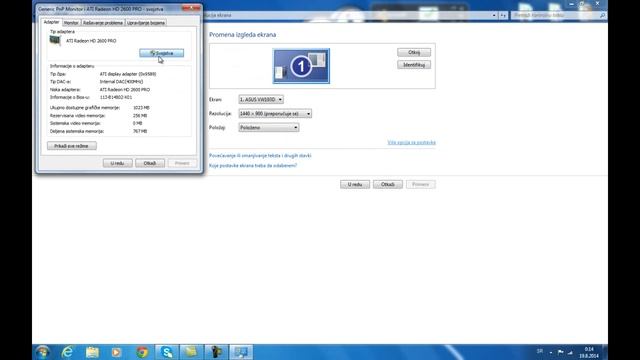
Task: Click the Otkrij button
Action: tap(414, 52)
